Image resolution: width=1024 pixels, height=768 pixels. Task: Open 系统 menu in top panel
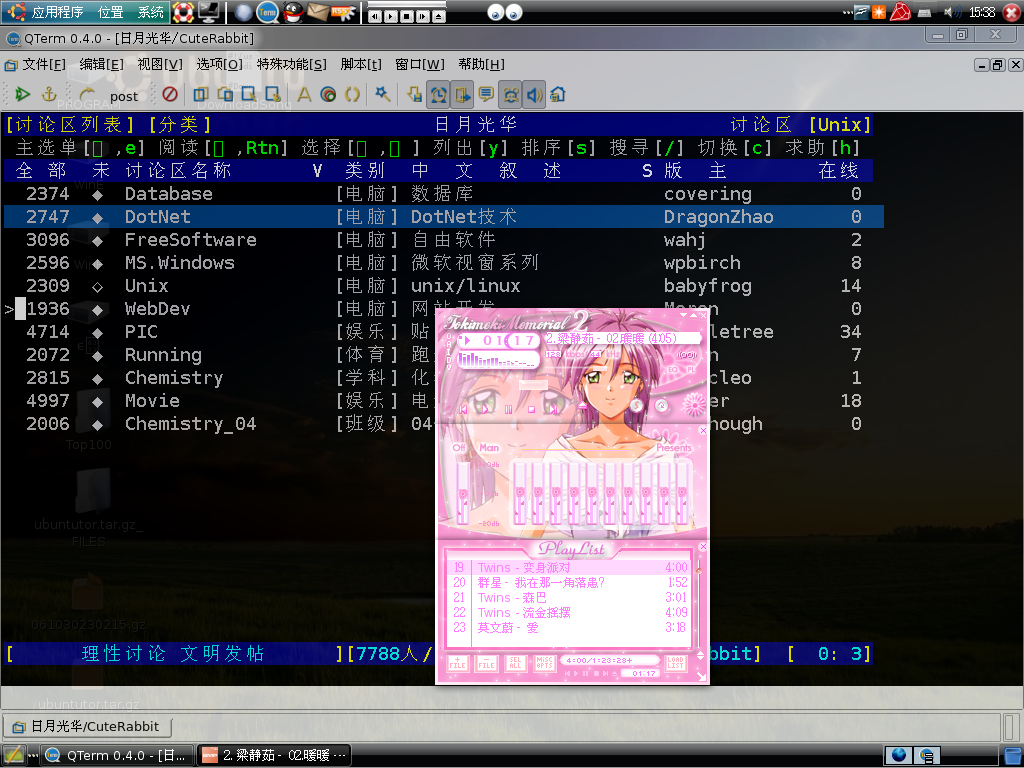[x=151, y=12]
